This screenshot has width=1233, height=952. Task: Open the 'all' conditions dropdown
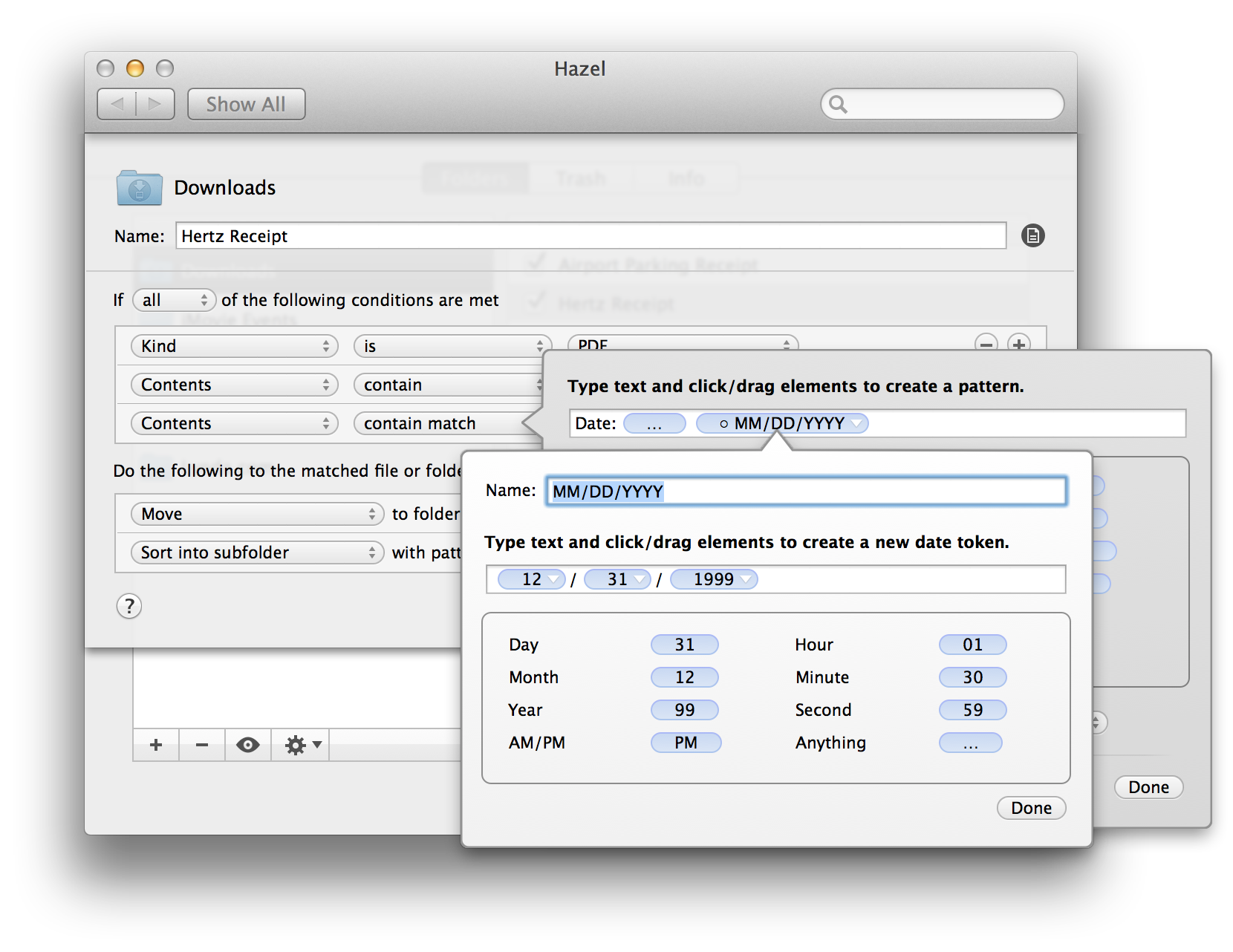pos(175,300)
